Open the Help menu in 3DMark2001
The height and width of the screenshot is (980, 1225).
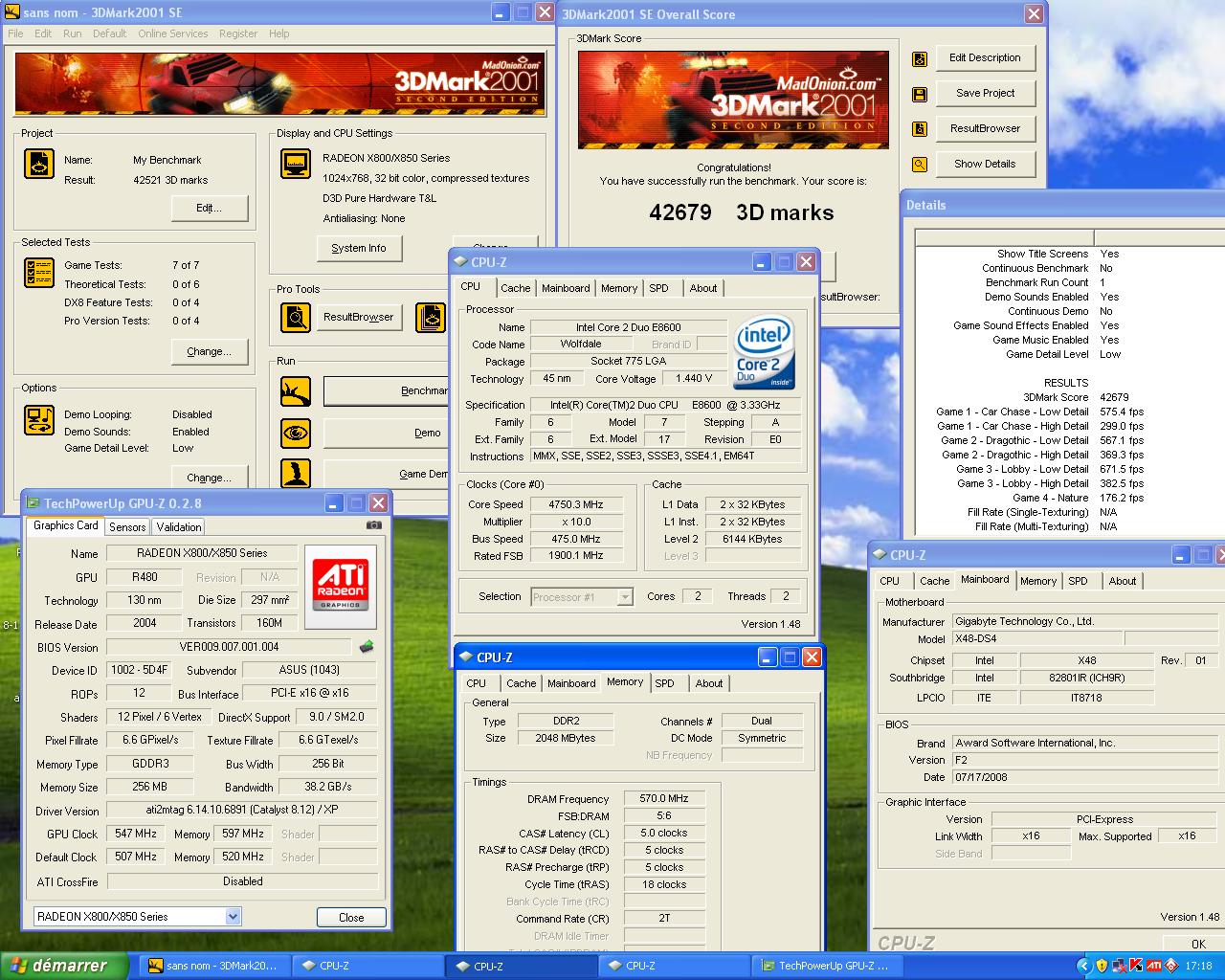pyautogui.click(x=278, y=33)
